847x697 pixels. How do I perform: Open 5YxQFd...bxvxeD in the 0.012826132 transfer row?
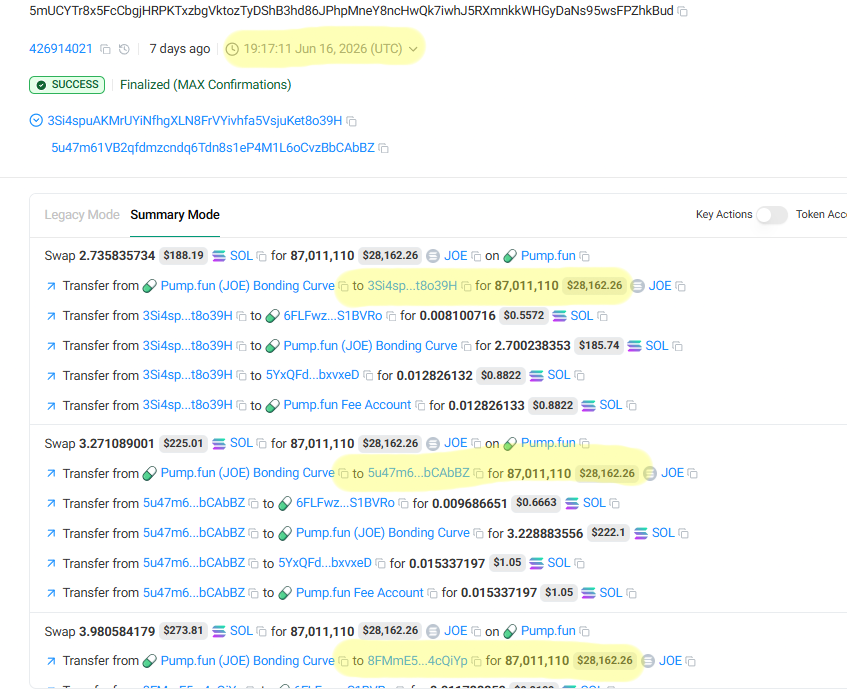click(x=312, y=375)
